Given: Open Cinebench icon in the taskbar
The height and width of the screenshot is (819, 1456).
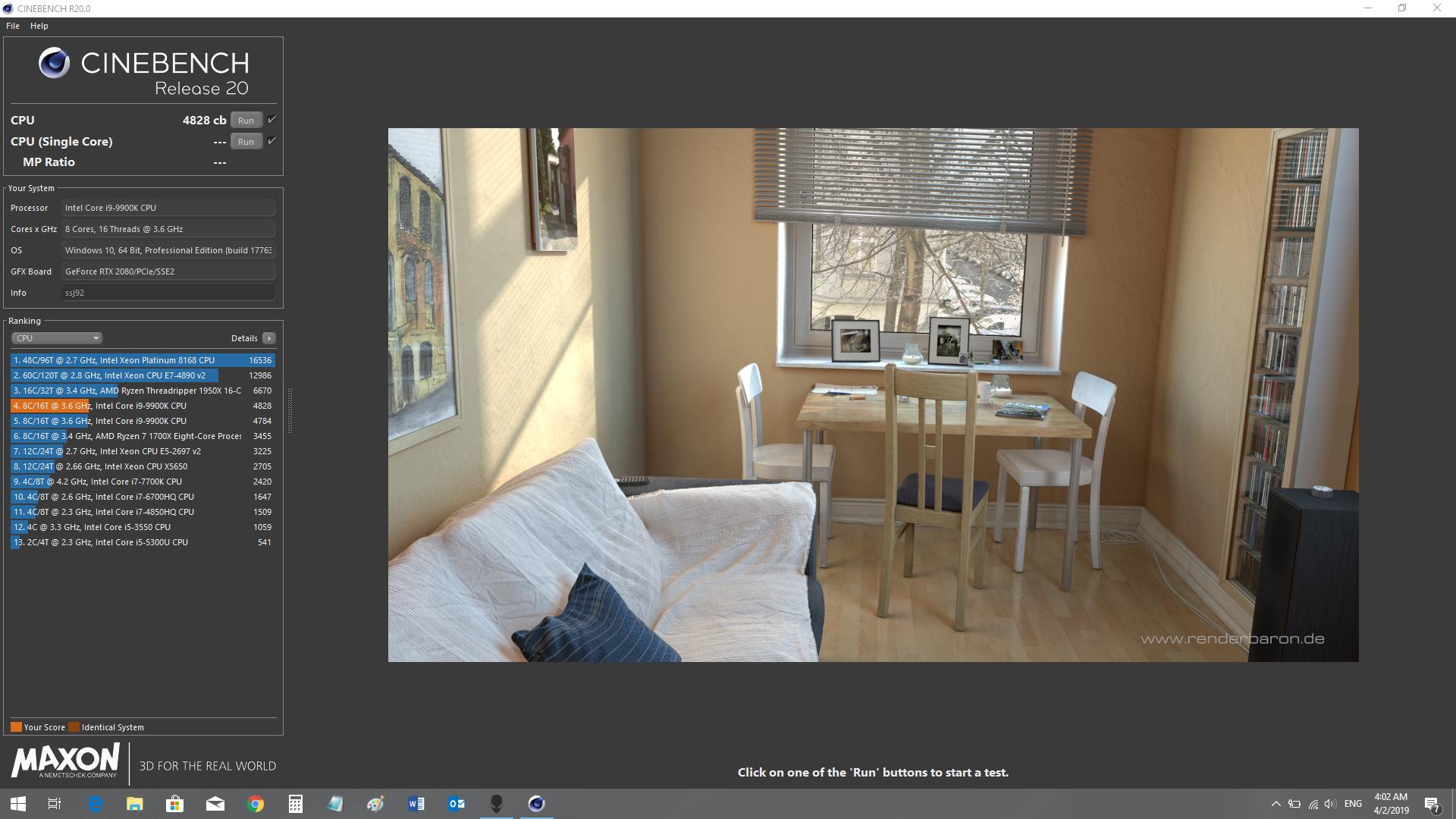Looking at the screenshot, I should tap(537, 804).
